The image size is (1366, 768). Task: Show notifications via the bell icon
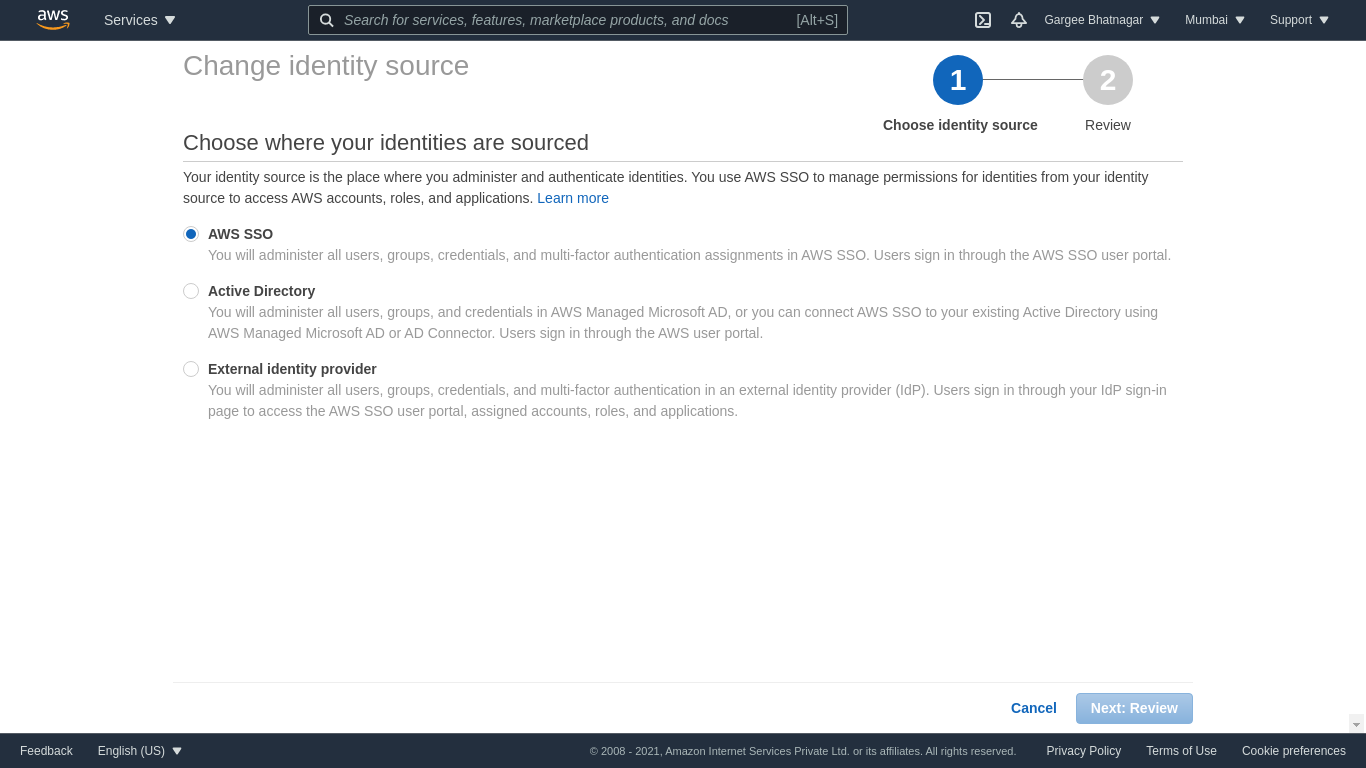(x=1019, y=20)
